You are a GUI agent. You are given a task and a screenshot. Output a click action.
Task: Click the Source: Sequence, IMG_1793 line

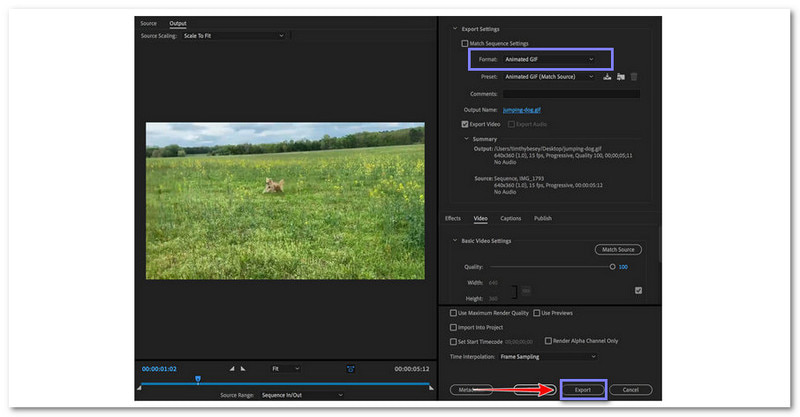pos(509,179)
